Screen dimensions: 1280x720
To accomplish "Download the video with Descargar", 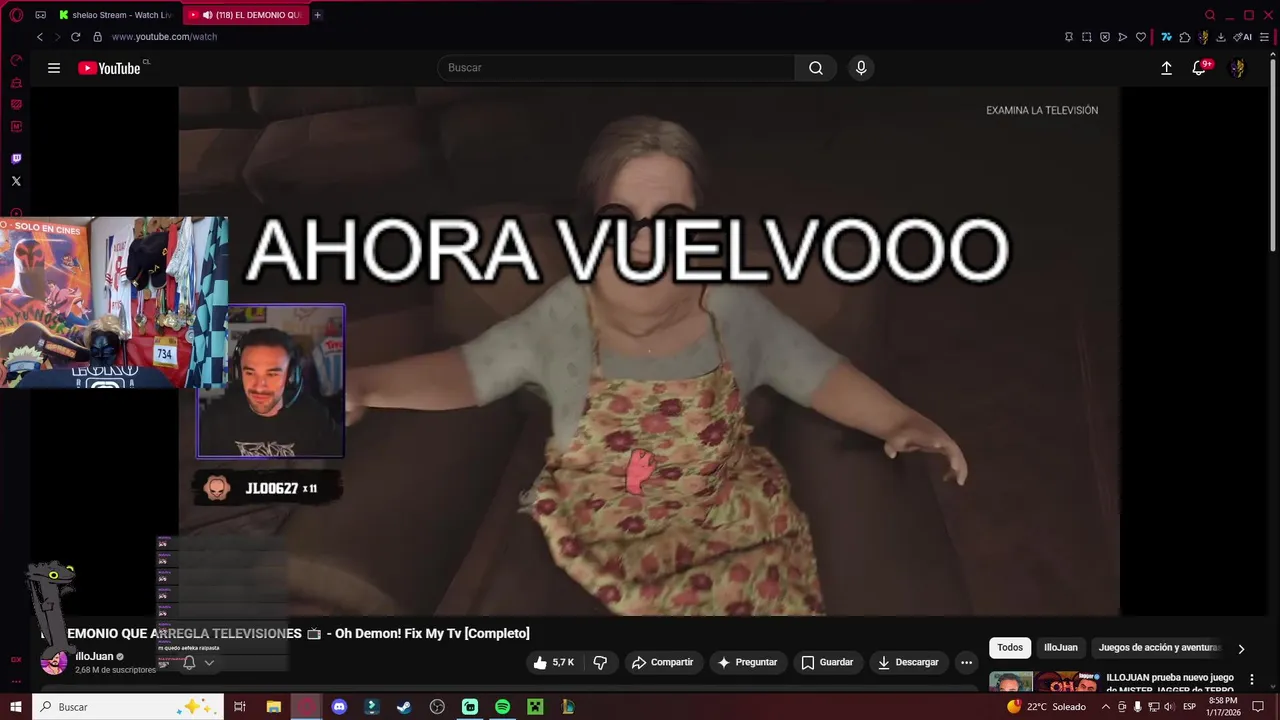I will (x=908, y=662).
